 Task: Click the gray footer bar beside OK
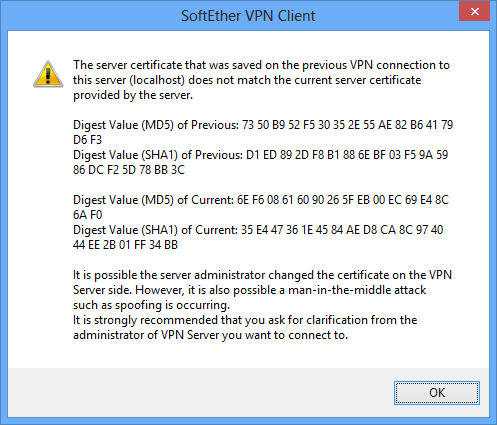coord(200,392)
